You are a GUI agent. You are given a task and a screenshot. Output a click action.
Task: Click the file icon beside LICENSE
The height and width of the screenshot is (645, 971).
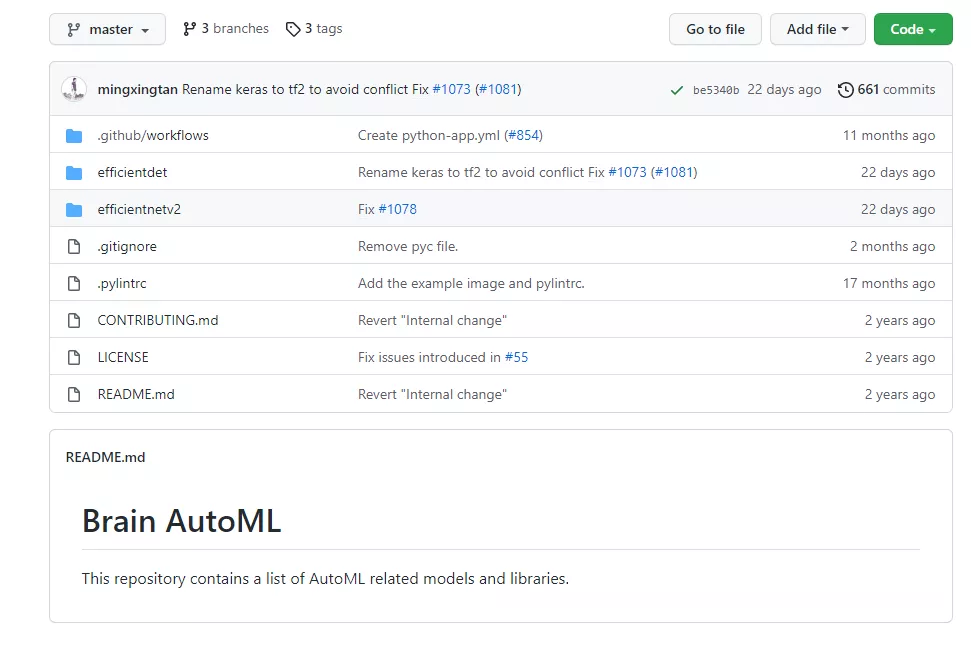[74, 357]
